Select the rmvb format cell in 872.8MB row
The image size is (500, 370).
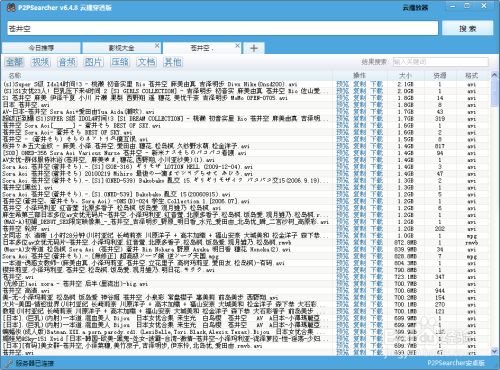[x=471, y=242]
